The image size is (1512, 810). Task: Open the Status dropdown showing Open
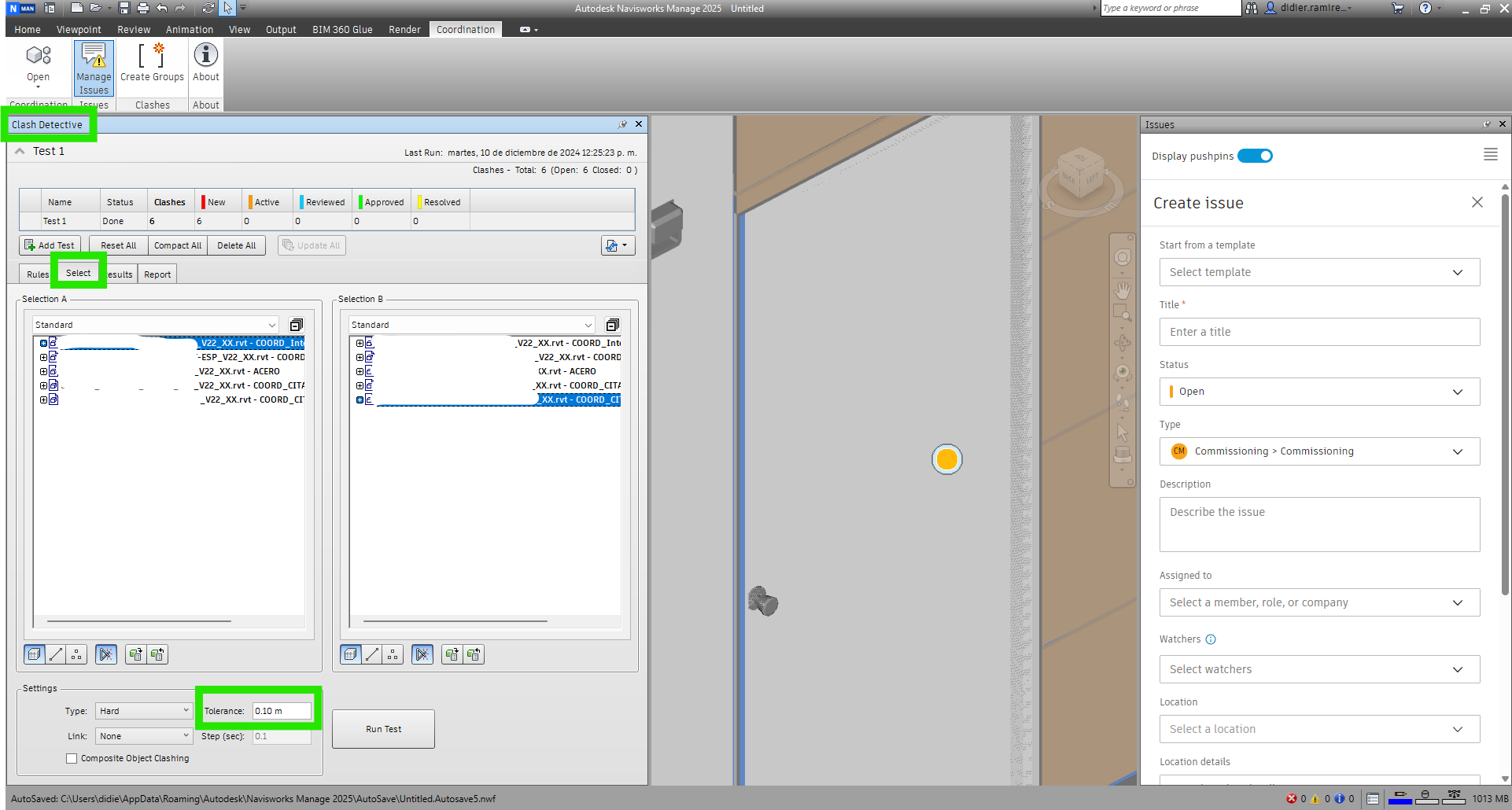pos(1319,392)
